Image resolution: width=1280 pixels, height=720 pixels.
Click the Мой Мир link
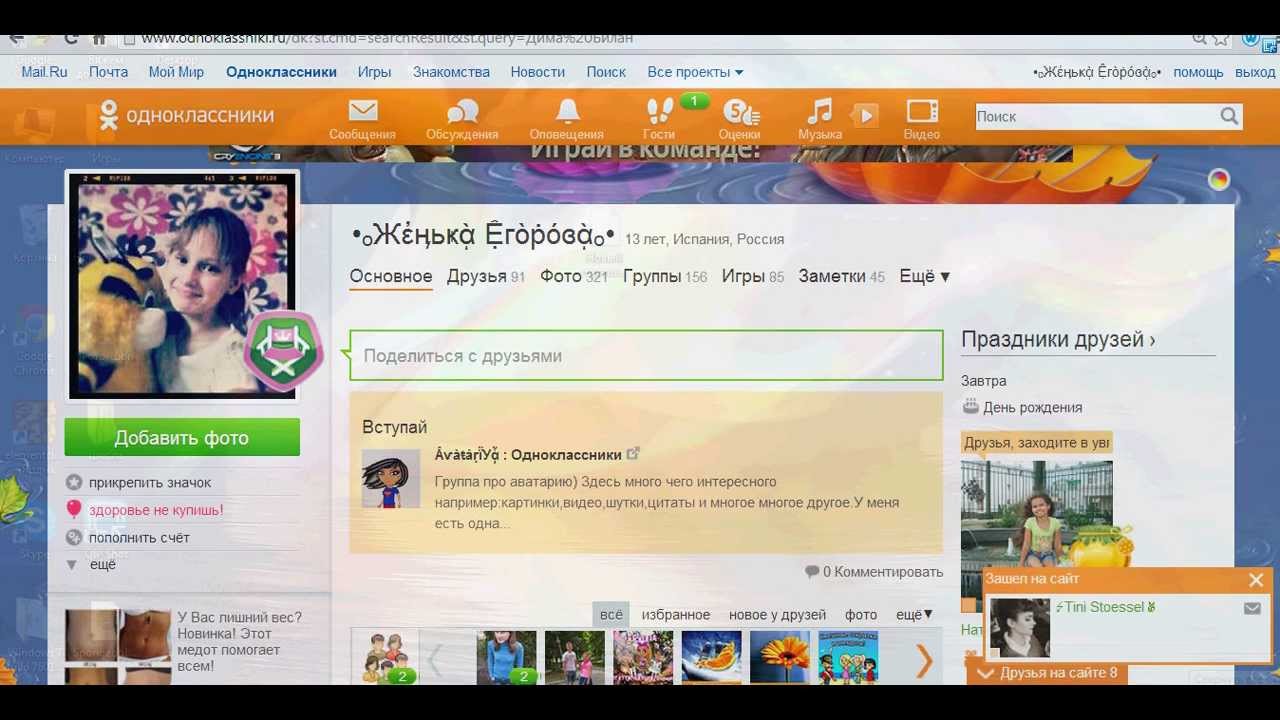pyautogui.click(x=176, y=72)
